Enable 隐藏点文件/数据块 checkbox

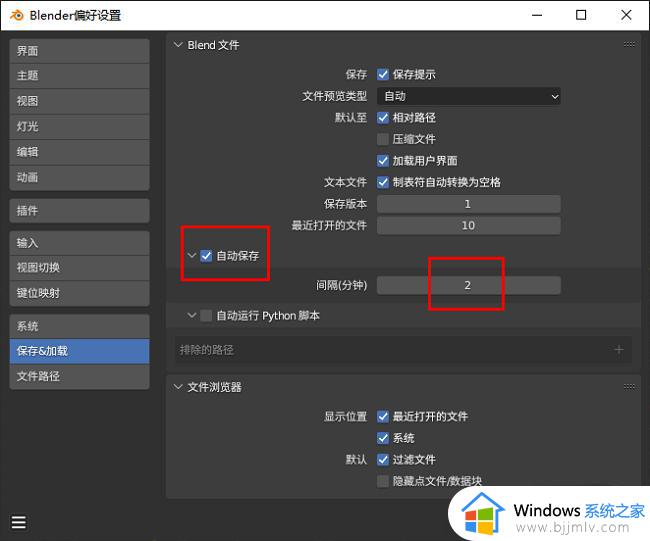click(x=383, y=481)
